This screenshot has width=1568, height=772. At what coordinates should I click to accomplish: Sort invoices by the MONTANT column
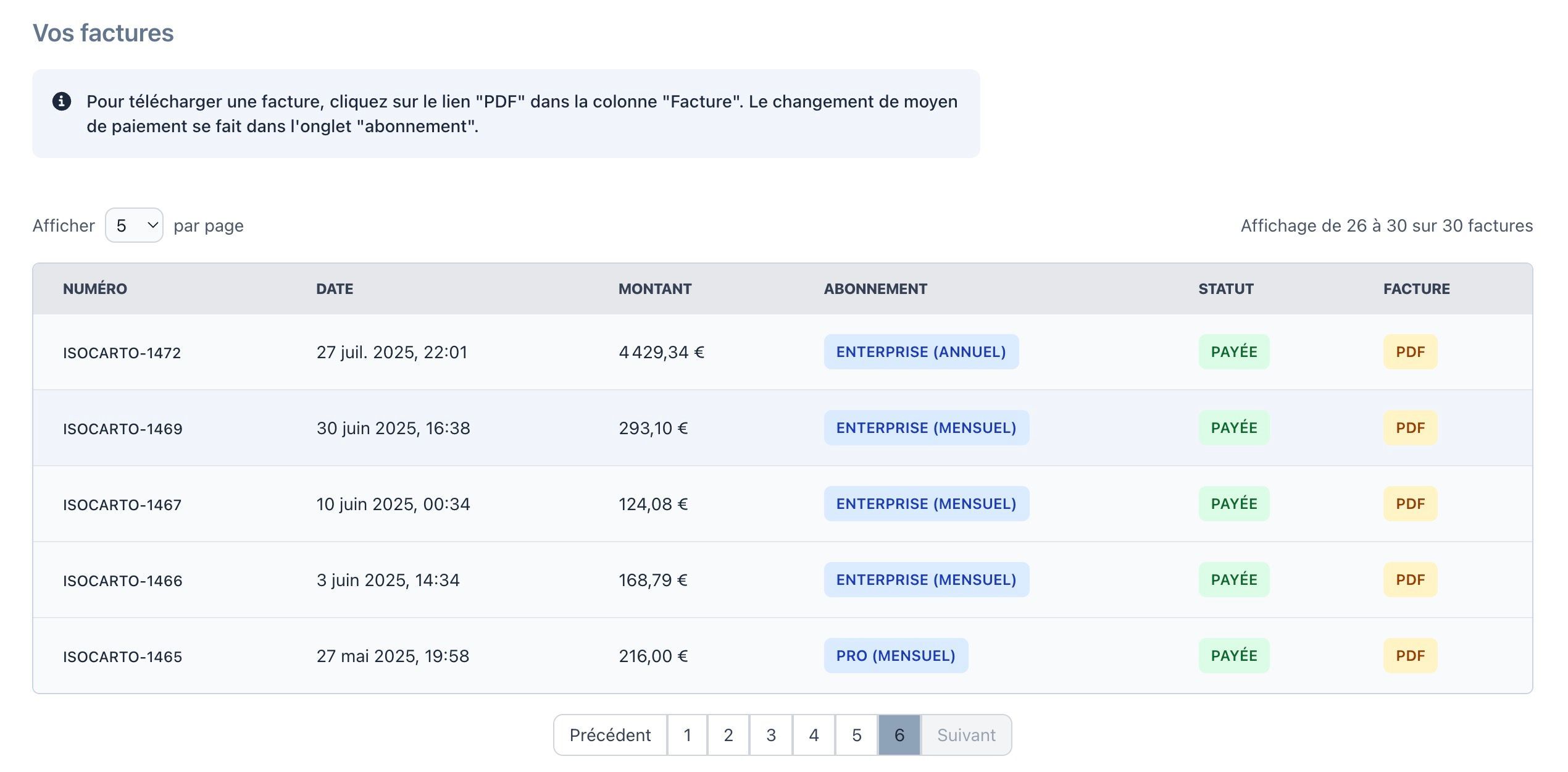click(655, 288)
